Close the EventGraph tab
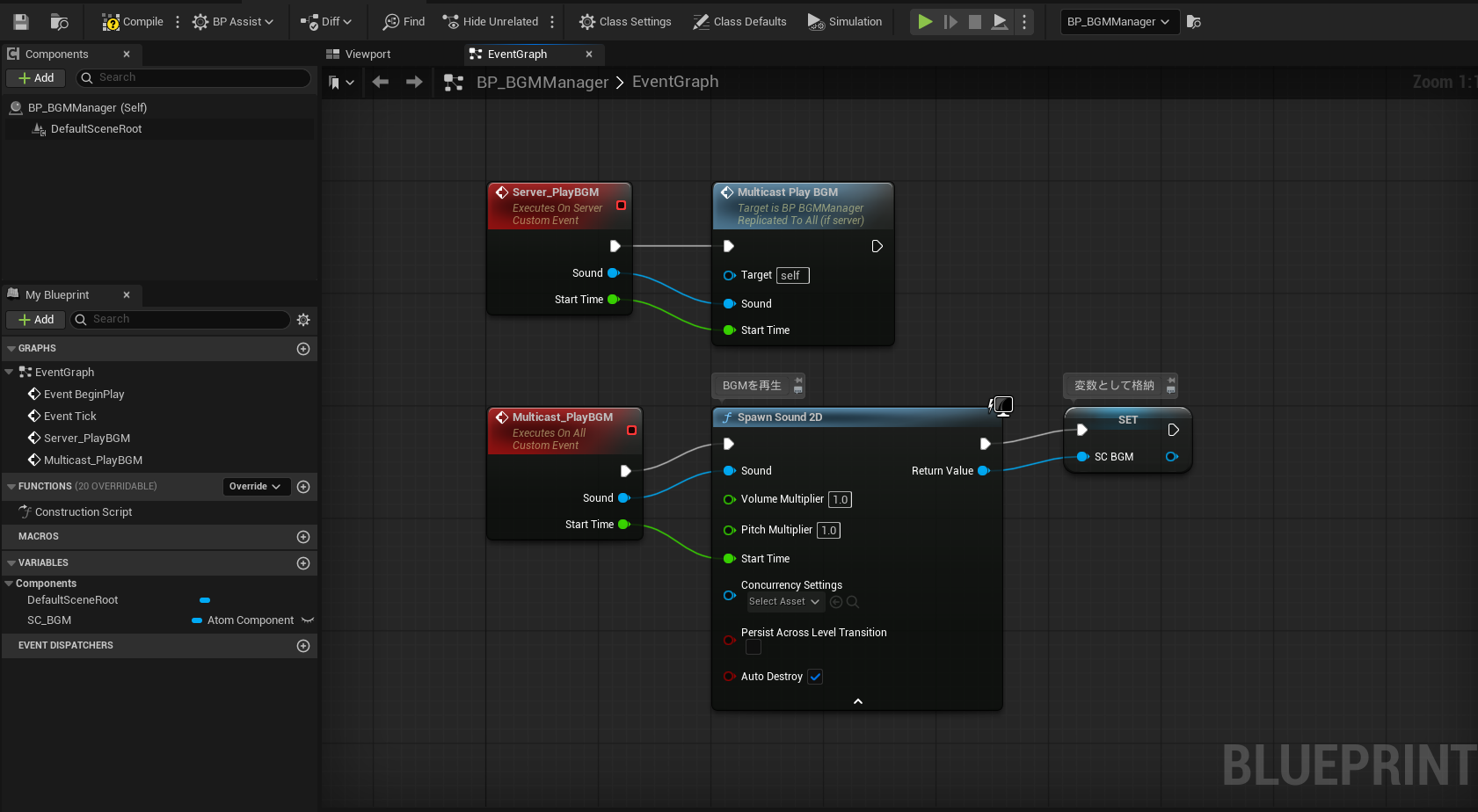The height and width of the screenshot is (812, 1478). [x=589, y=54]
